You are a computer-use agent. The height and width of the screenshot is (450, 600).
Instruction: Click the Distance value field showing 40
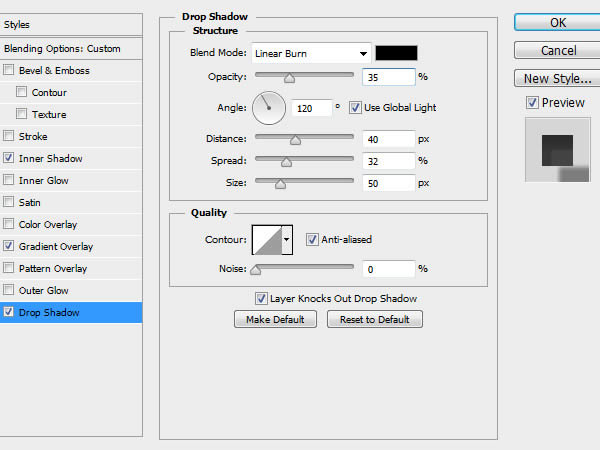coord(388,139)
